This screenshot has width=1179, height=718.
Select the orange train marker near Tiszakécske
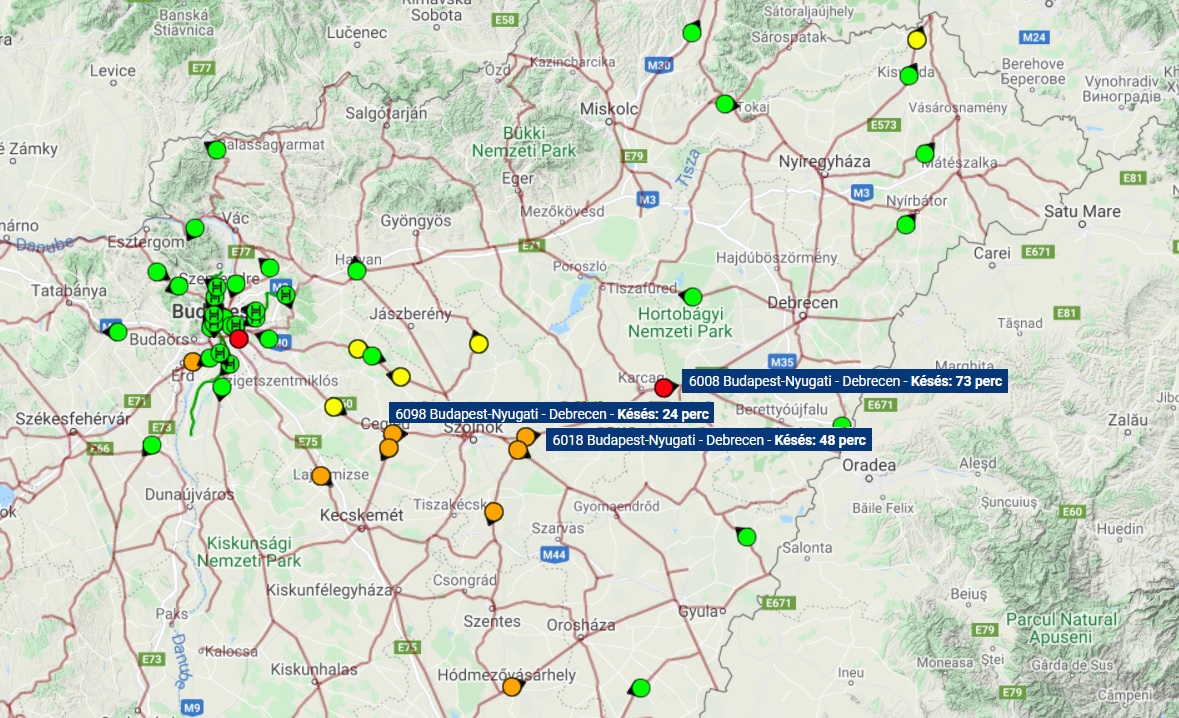pyautogui.click(x=493, y=513)
